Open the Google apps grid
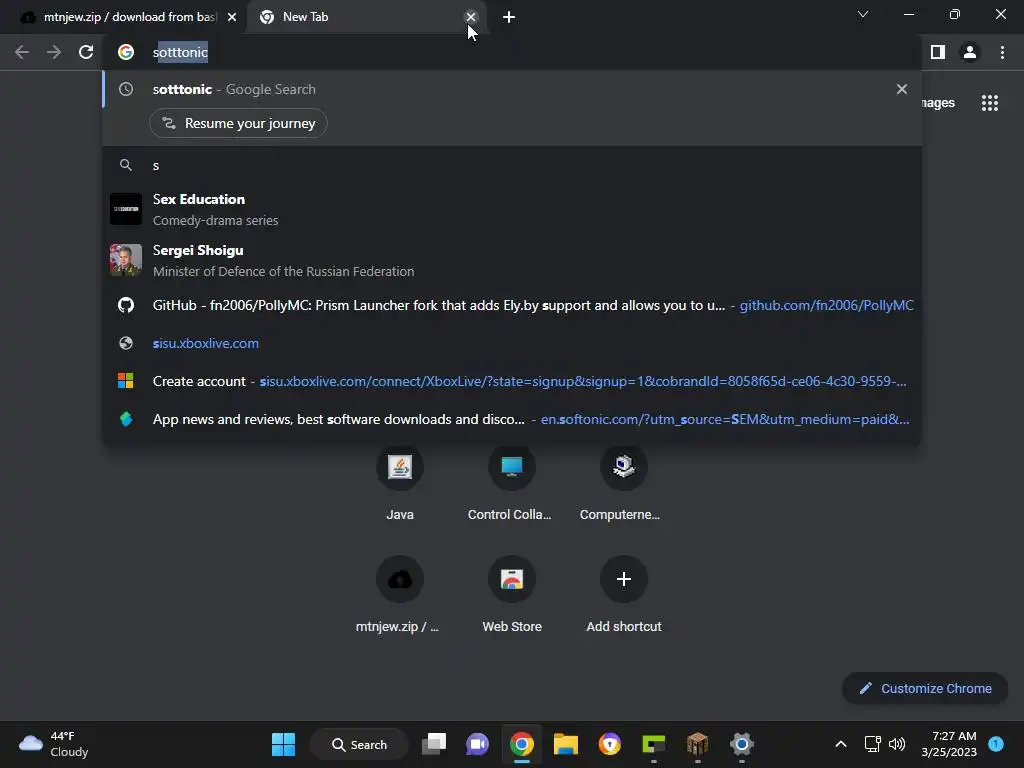Viewport: 1024px width, 768px height. 990,103
